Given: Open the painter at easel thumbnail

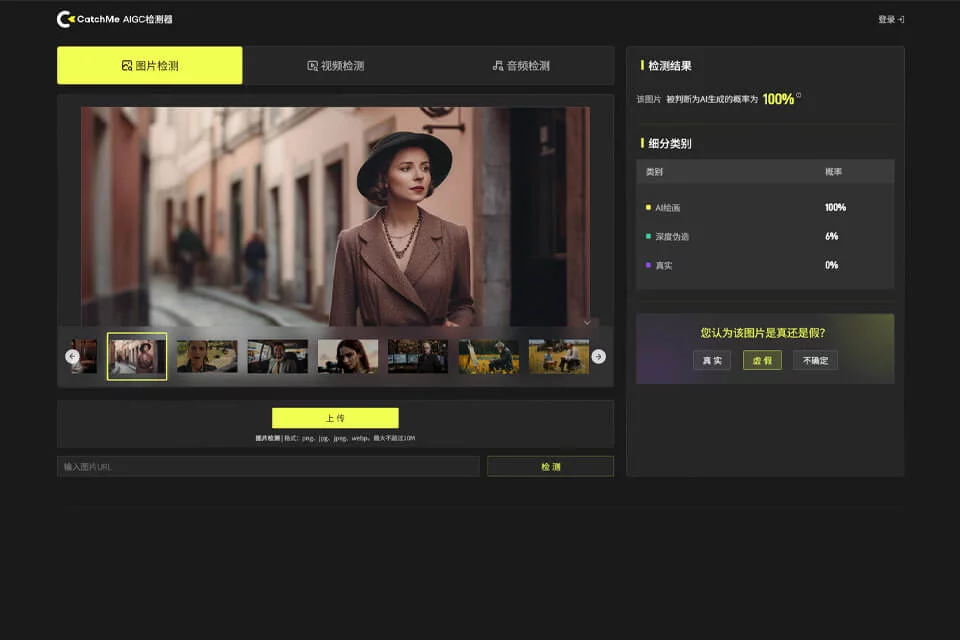Looking at the screenshot, I should tap(489, 356).
